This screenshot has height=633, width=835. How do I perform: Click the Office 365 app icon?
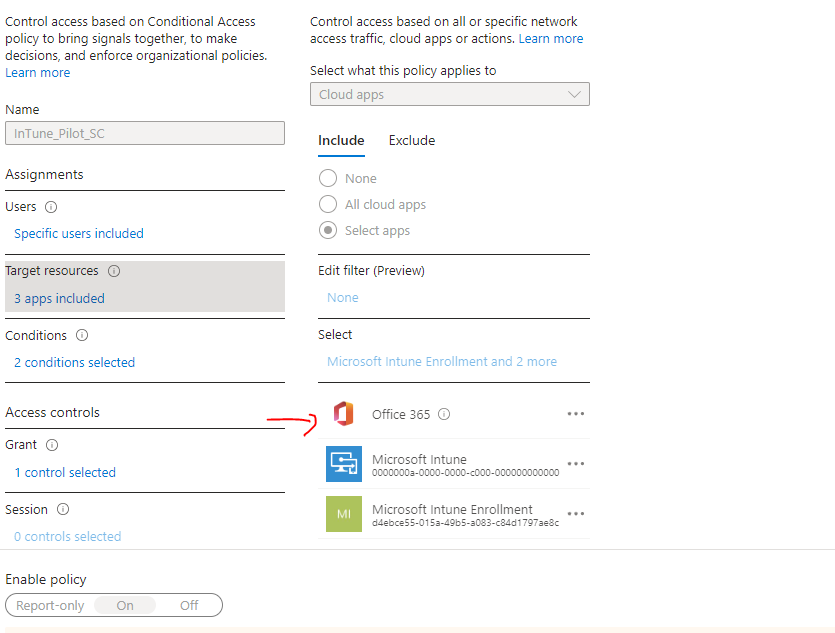click(343, 414)
